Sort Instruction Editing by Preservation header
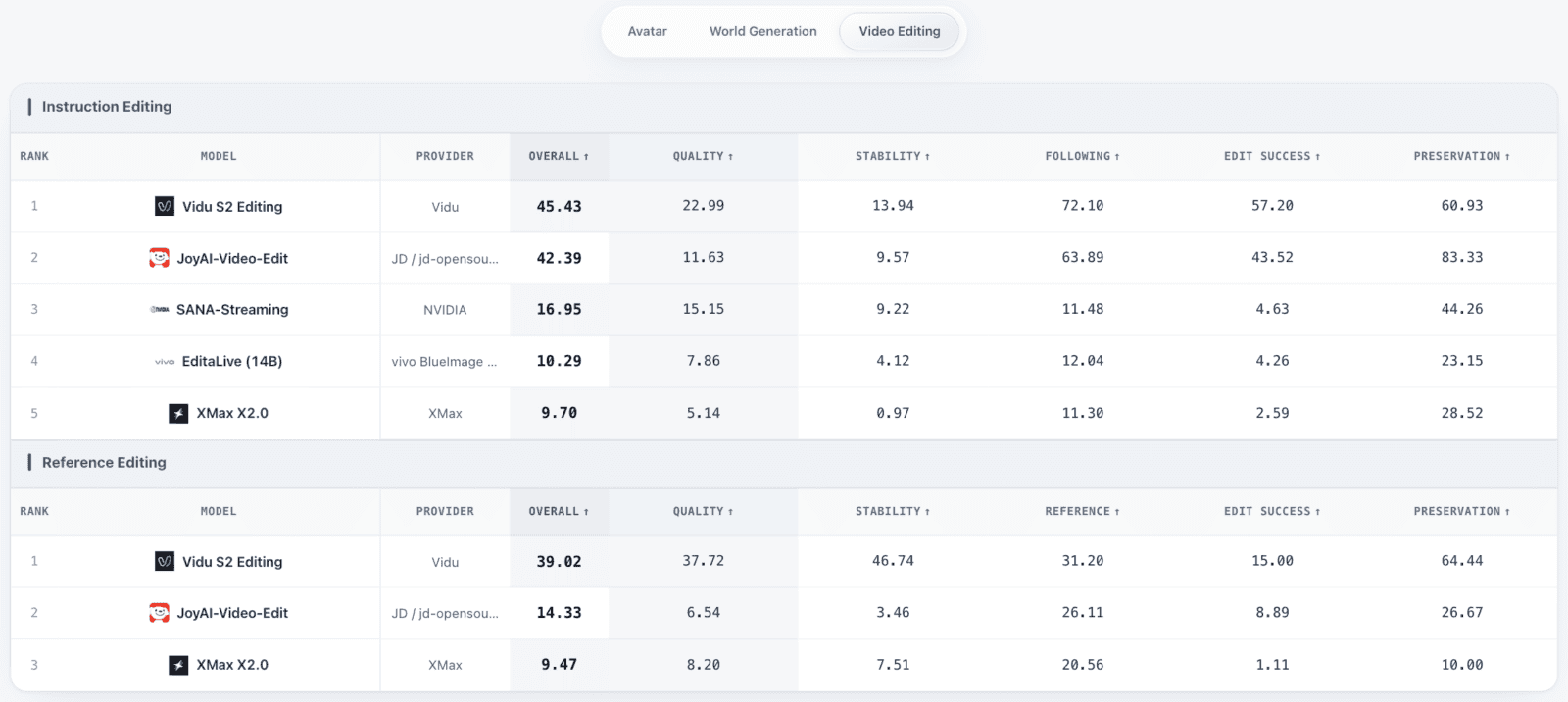The image size is (1568, 702). coord(1461,156)
